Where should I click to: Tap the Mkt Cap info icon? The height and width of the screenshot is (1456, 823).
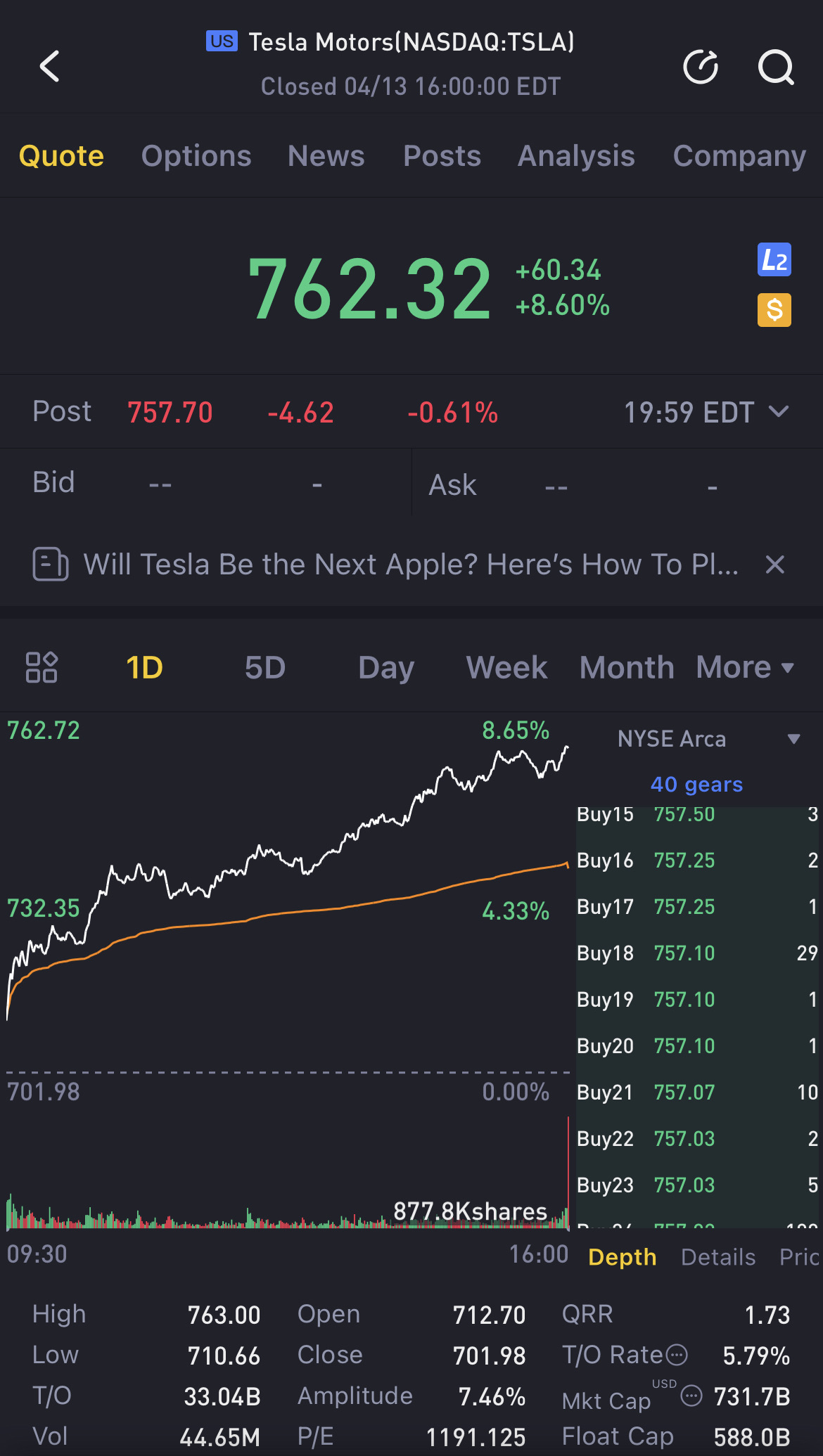[692, 1396]
